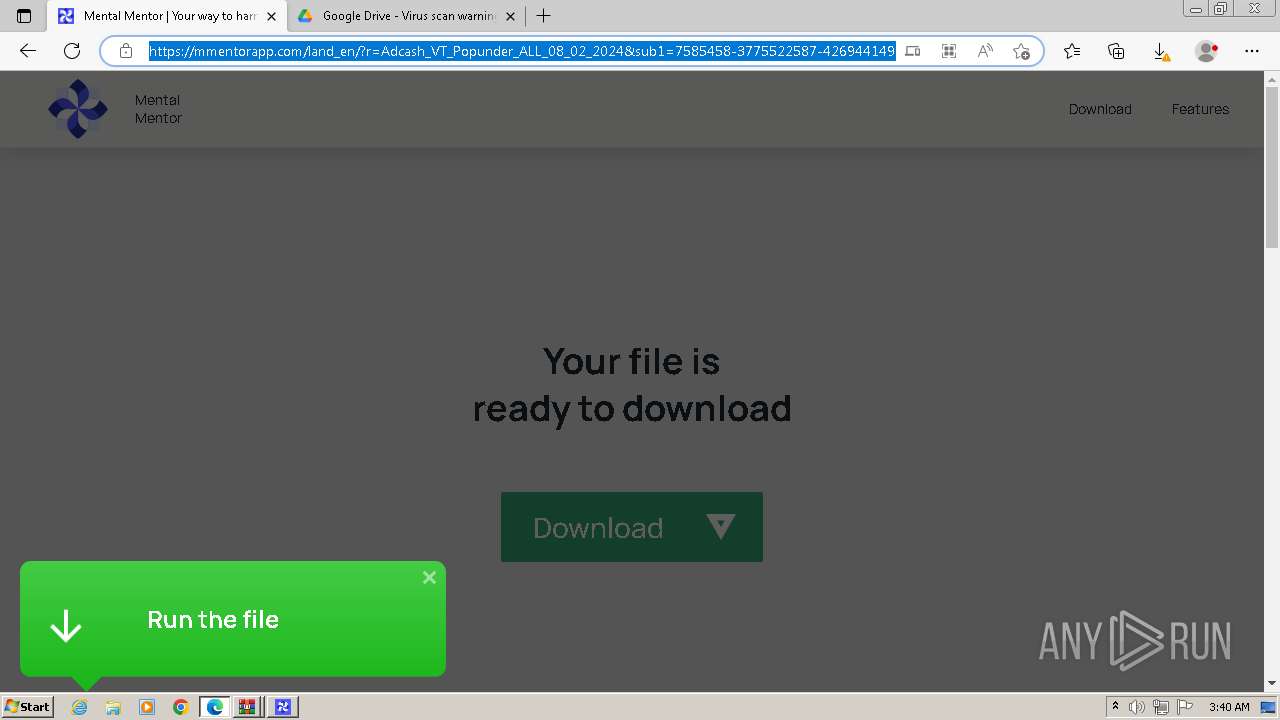
Task: Switch to the Google Drive - Virus scan warning tab
Action: click(x=407, y=16)
